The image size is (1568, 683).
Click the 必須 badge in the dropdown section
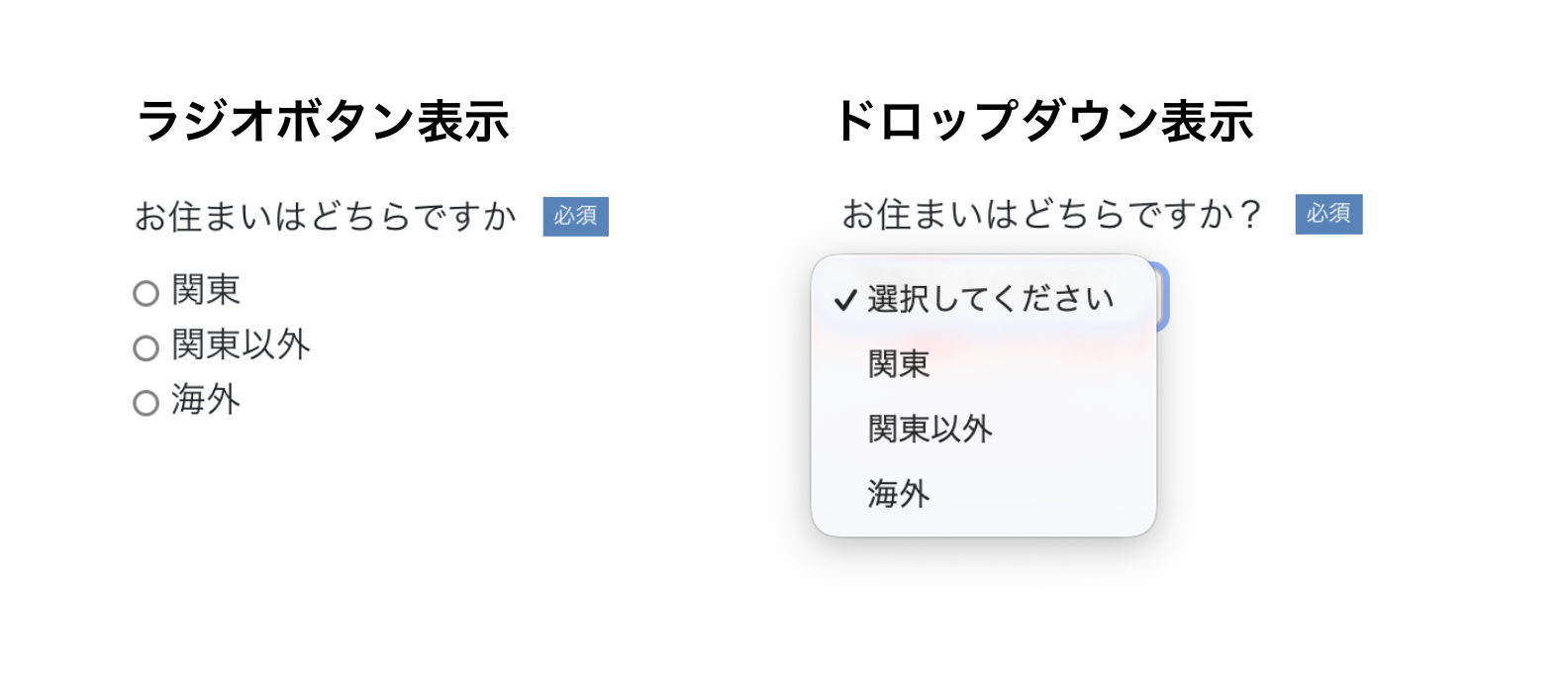[1328, 214]
